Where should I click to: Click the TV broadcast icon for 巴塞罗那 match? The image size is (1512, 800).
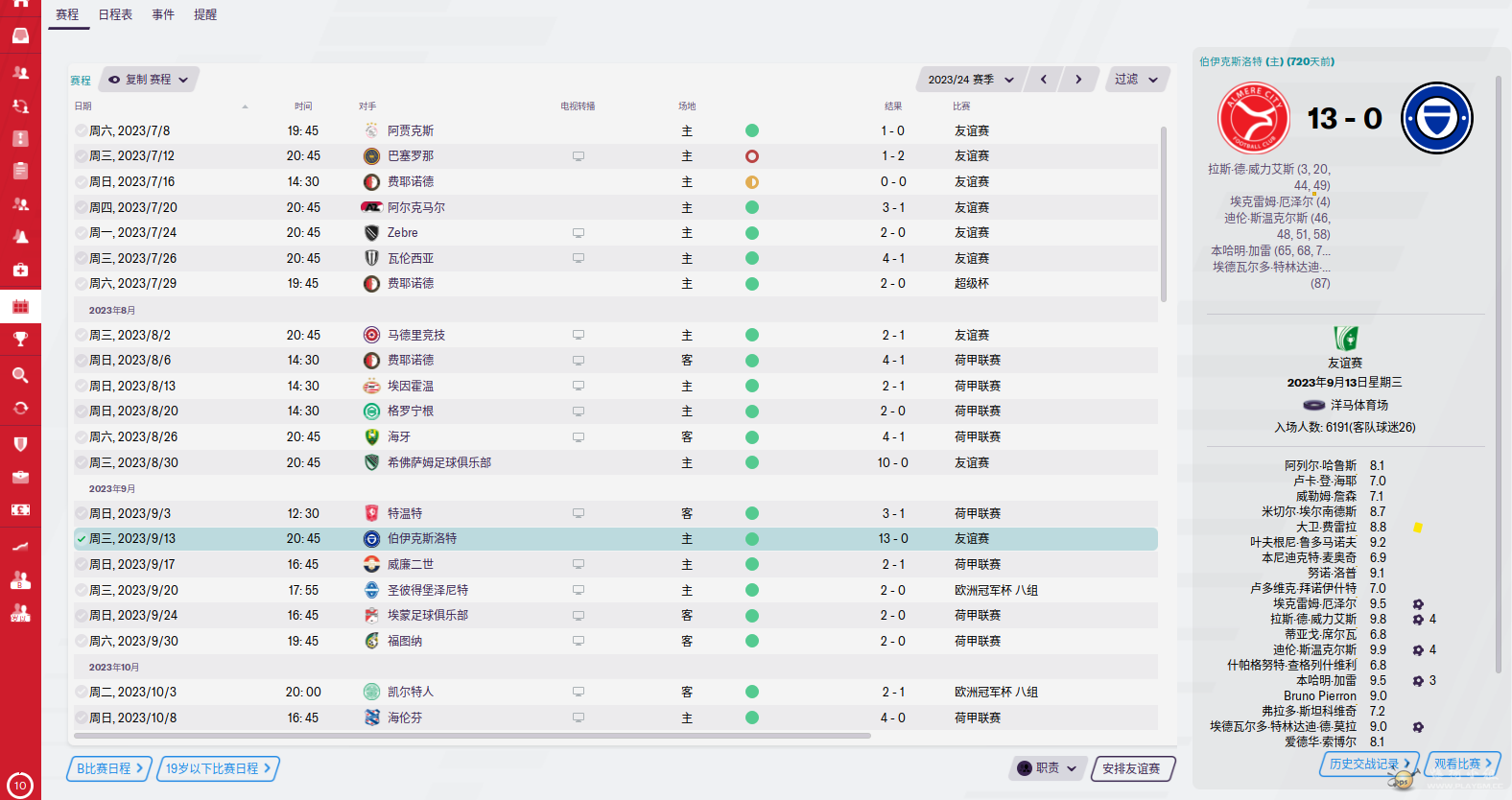point(579,156)
